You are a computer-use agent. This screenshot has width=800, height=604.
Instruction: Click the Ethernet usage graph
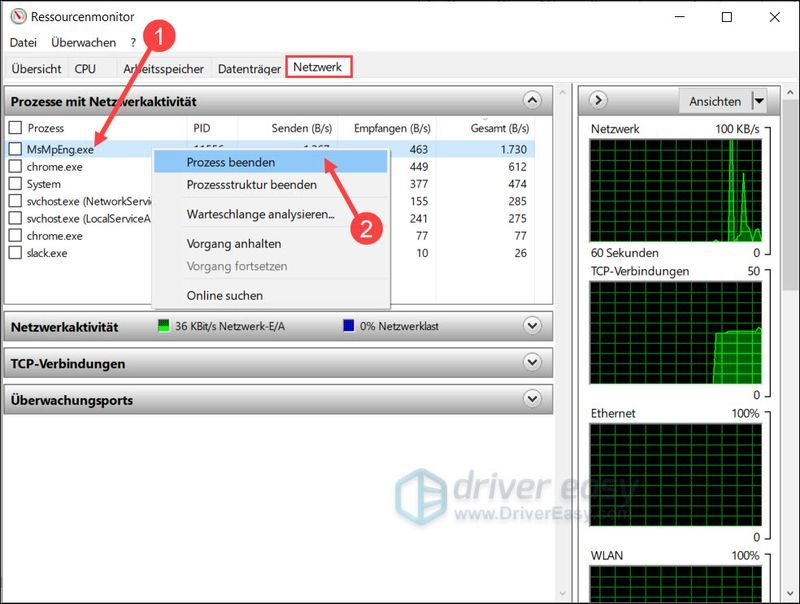click(676, 474)
